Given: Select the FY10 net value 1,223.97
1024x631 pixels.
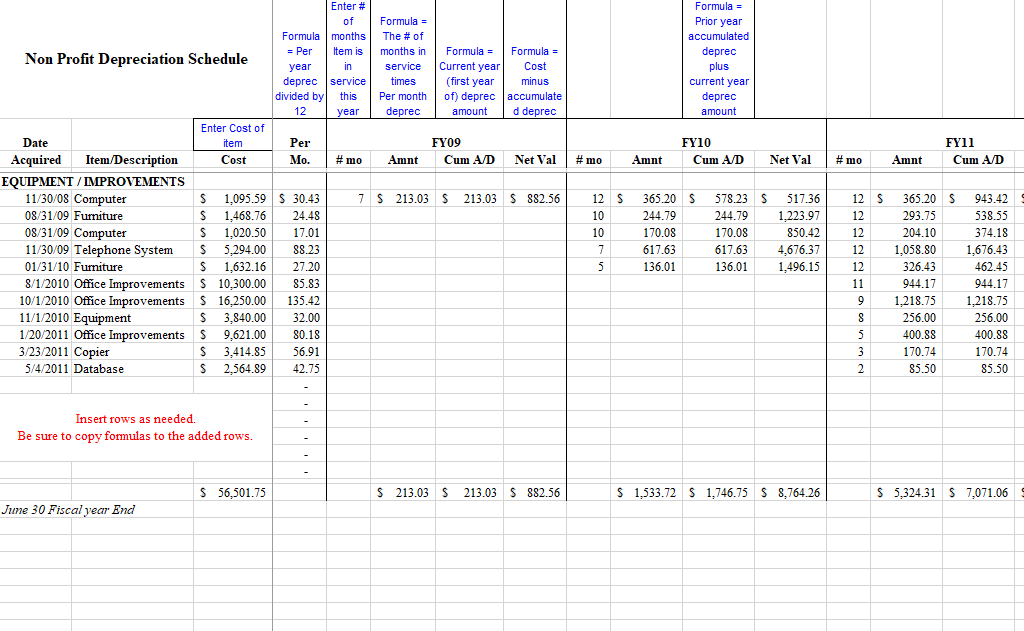Looking at the screenshot, I should point(799,216).
